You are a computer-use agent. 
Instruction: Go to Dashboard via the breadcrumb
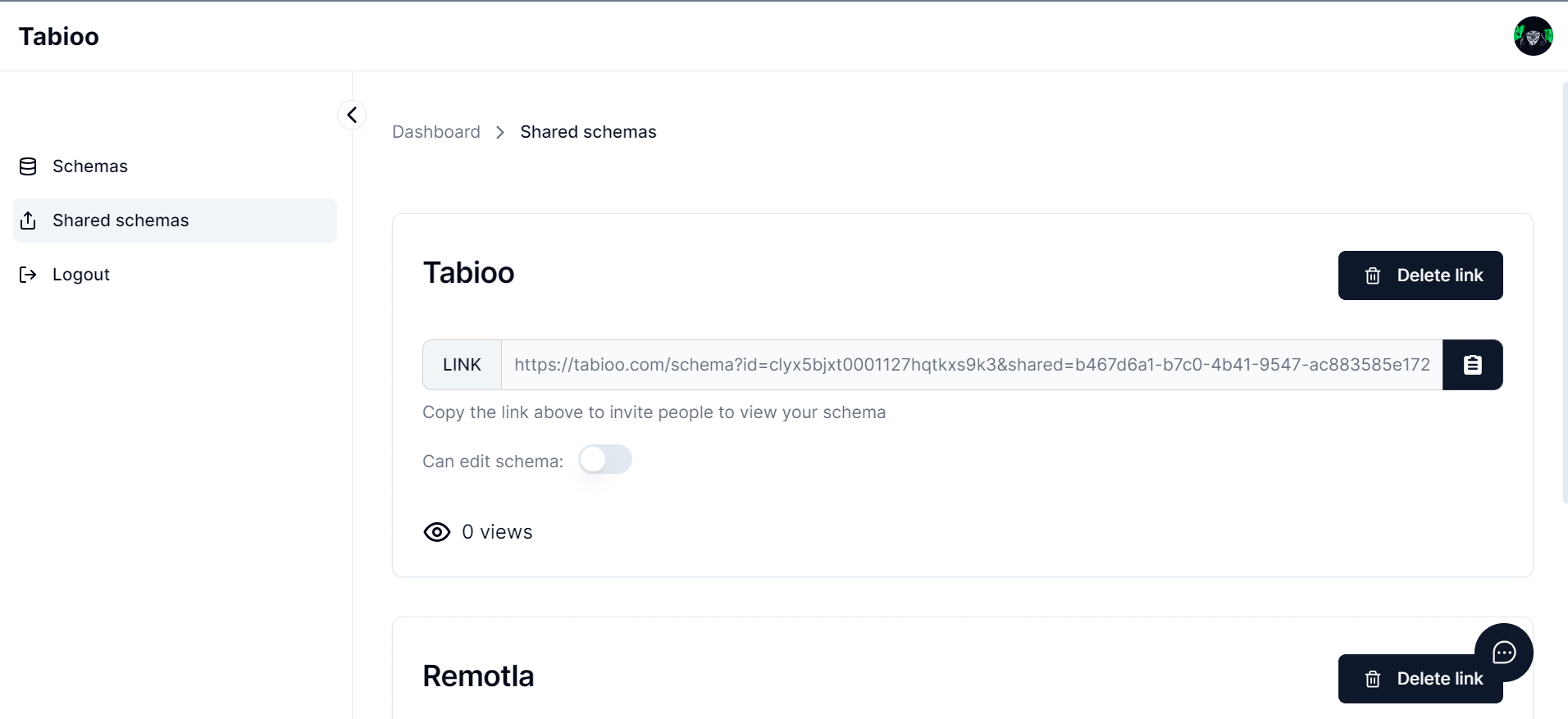436,132
